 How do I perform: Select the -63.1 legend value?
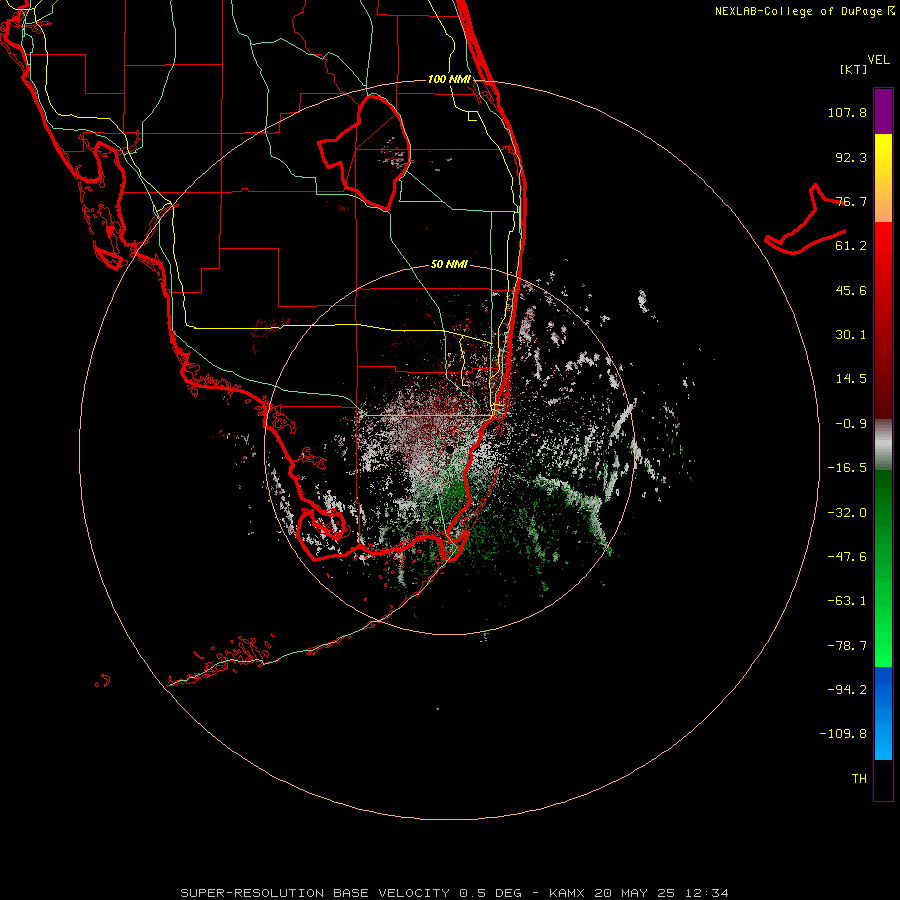coord(847,601)
